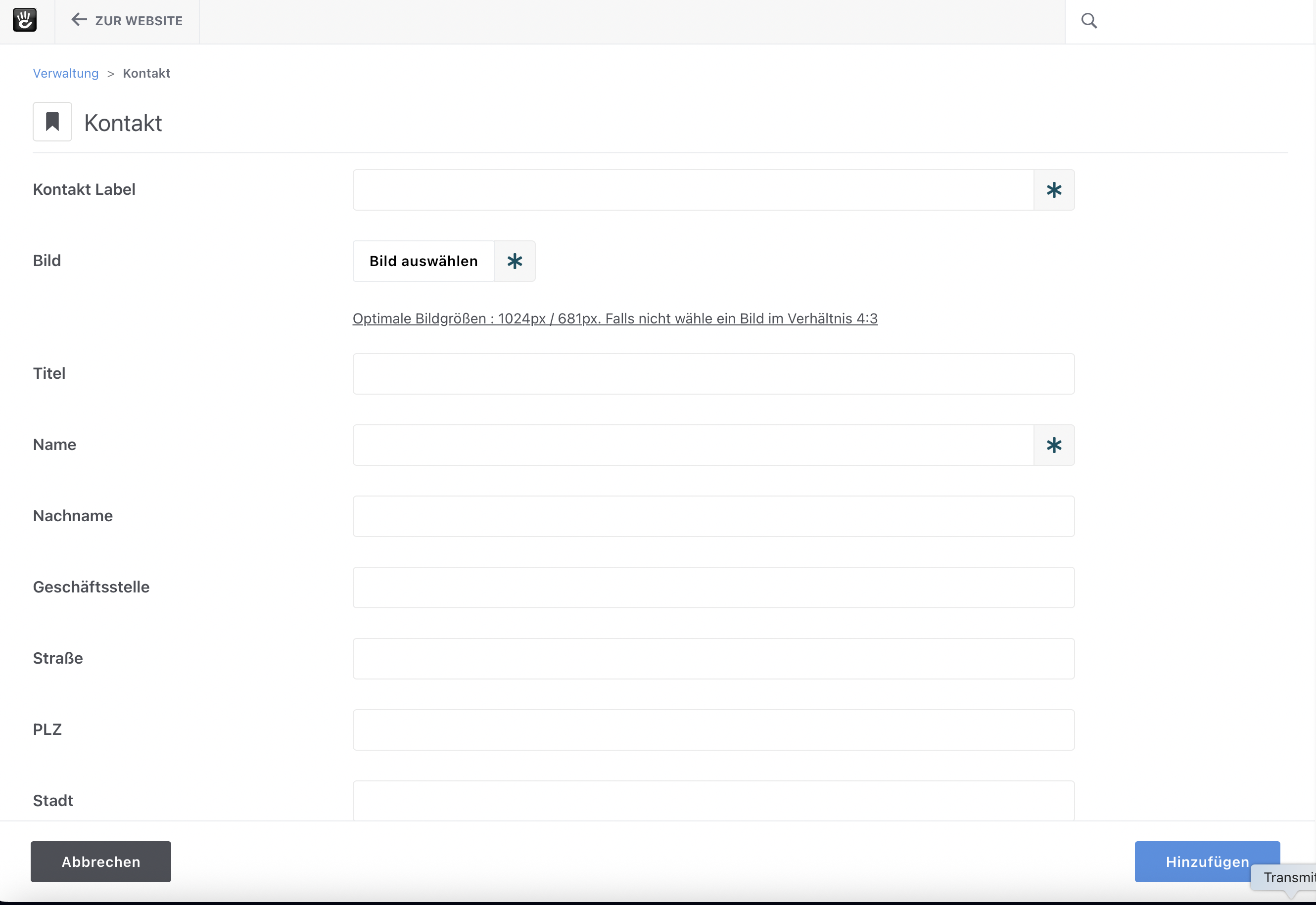Viewport: 1316px width, 905px height.
Task: Click the Geschäftsstelle field label
Action: (92, 587)
